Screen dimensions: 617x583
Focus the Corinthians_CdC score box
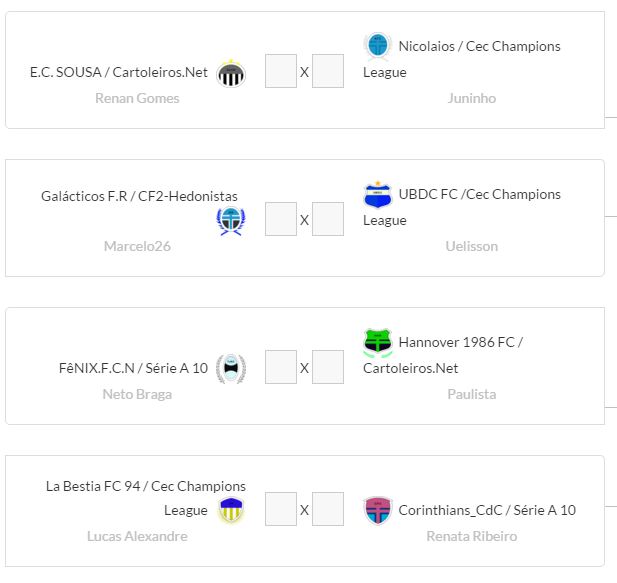(x=328, y=509)
